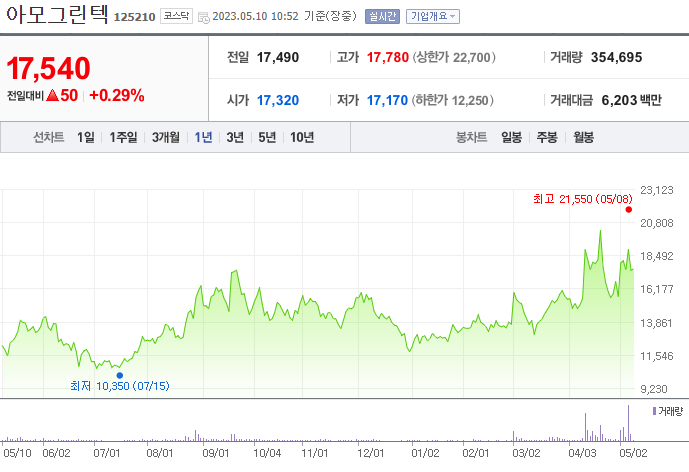
Task: Click the 16,177 y-axis label
Action: coord(656,289)
